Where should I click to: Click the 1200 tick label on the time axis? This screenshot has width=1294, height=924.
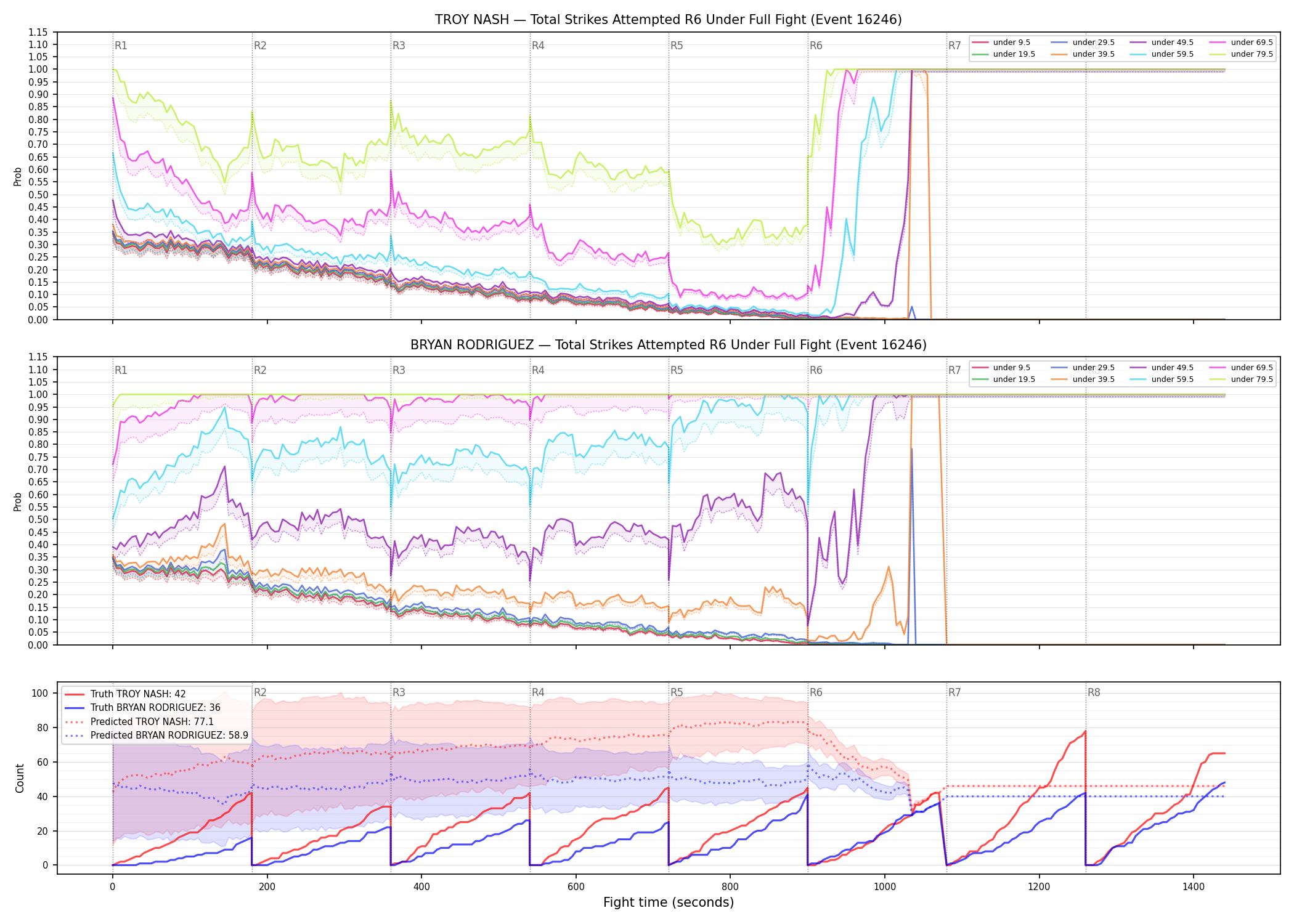pos(1040,887)
